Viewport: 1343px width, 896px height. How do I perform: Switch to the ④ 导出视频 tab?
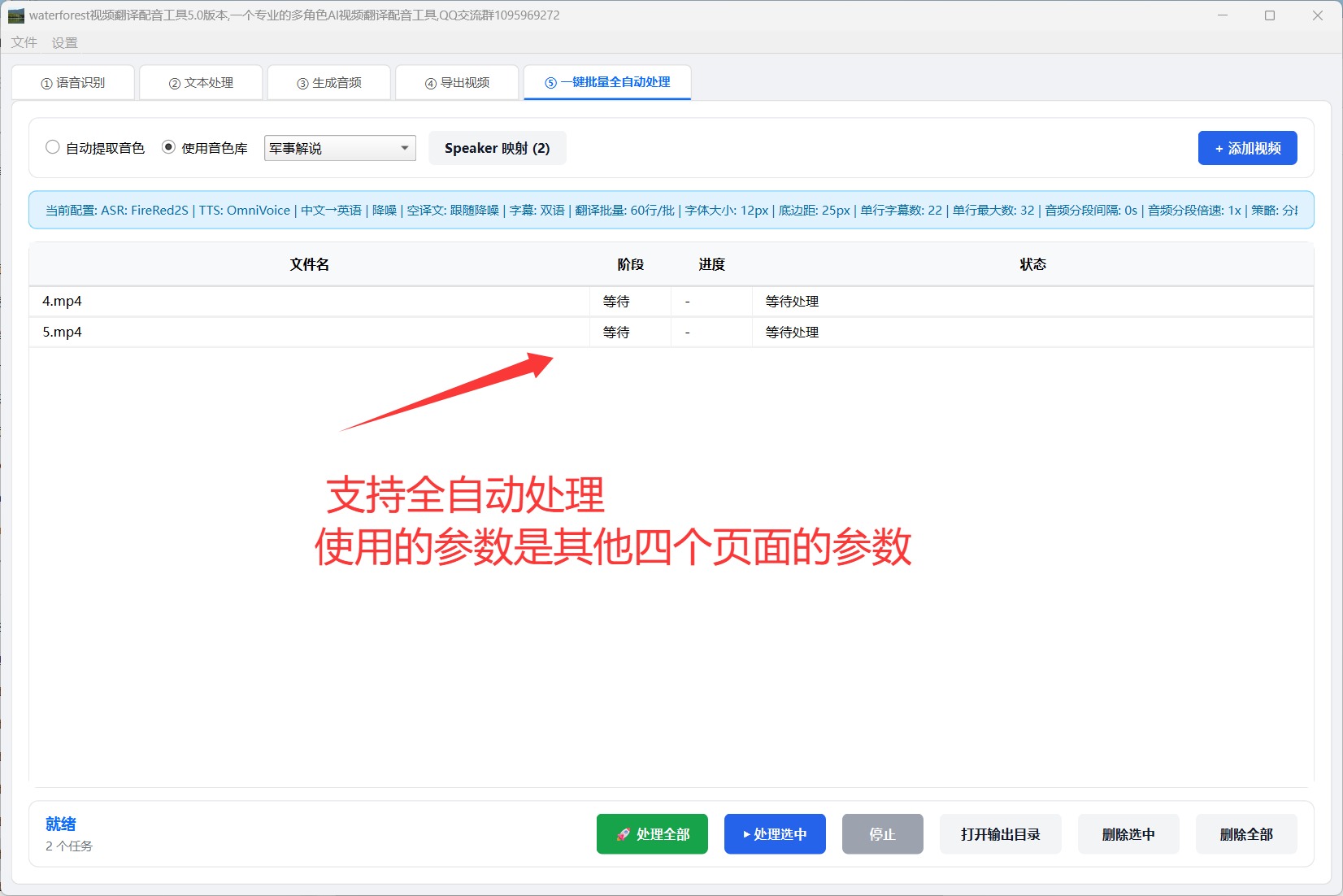(x=457, y=82)
